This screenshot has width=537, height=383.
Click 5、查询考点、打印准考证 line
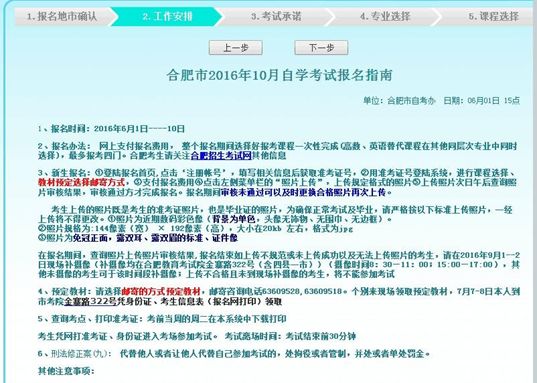tap(162, 319)
